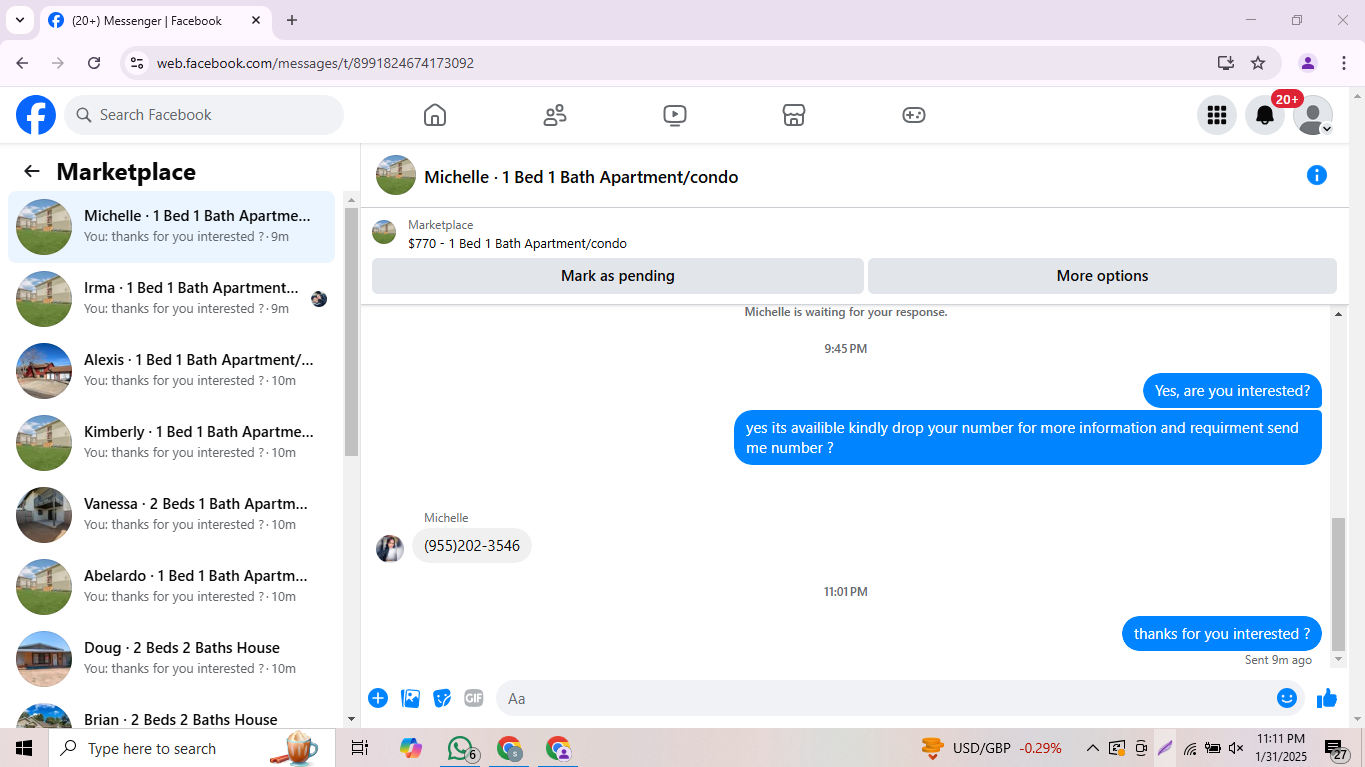Click the Search Facebook field

point(204,115)
